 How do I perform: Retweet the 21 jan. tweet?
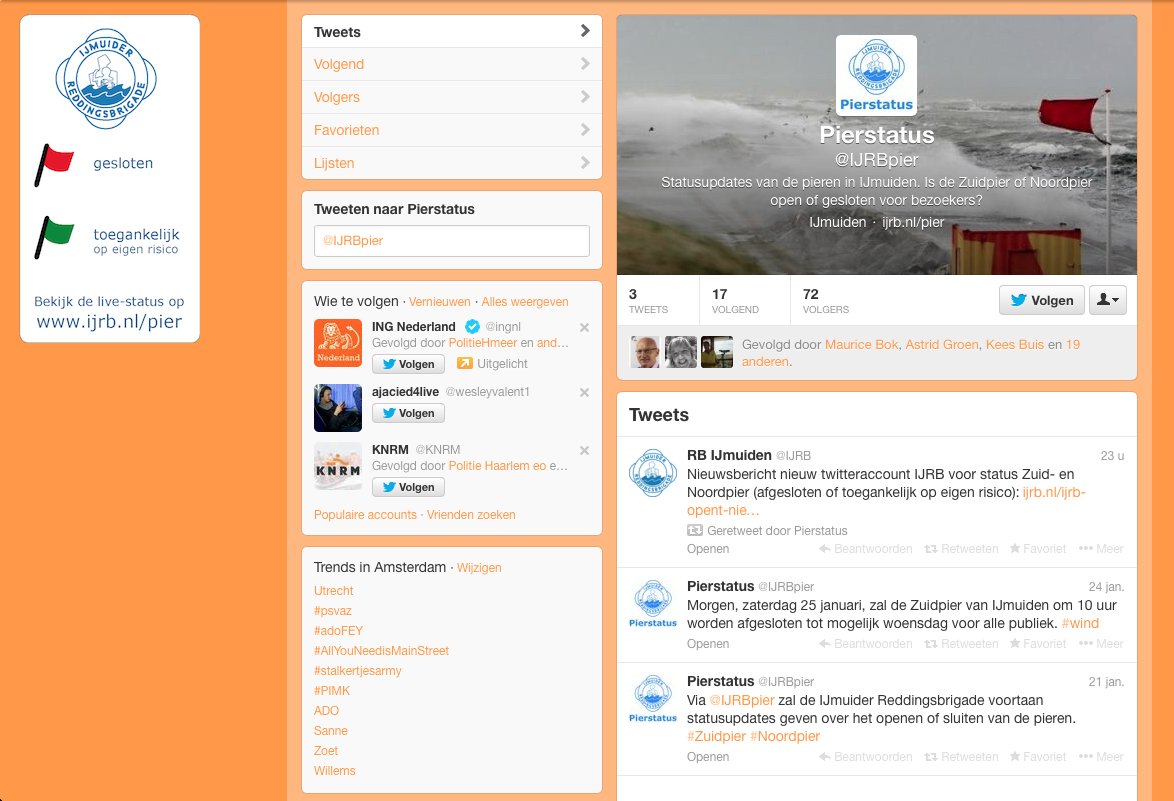tap(961, 757)
